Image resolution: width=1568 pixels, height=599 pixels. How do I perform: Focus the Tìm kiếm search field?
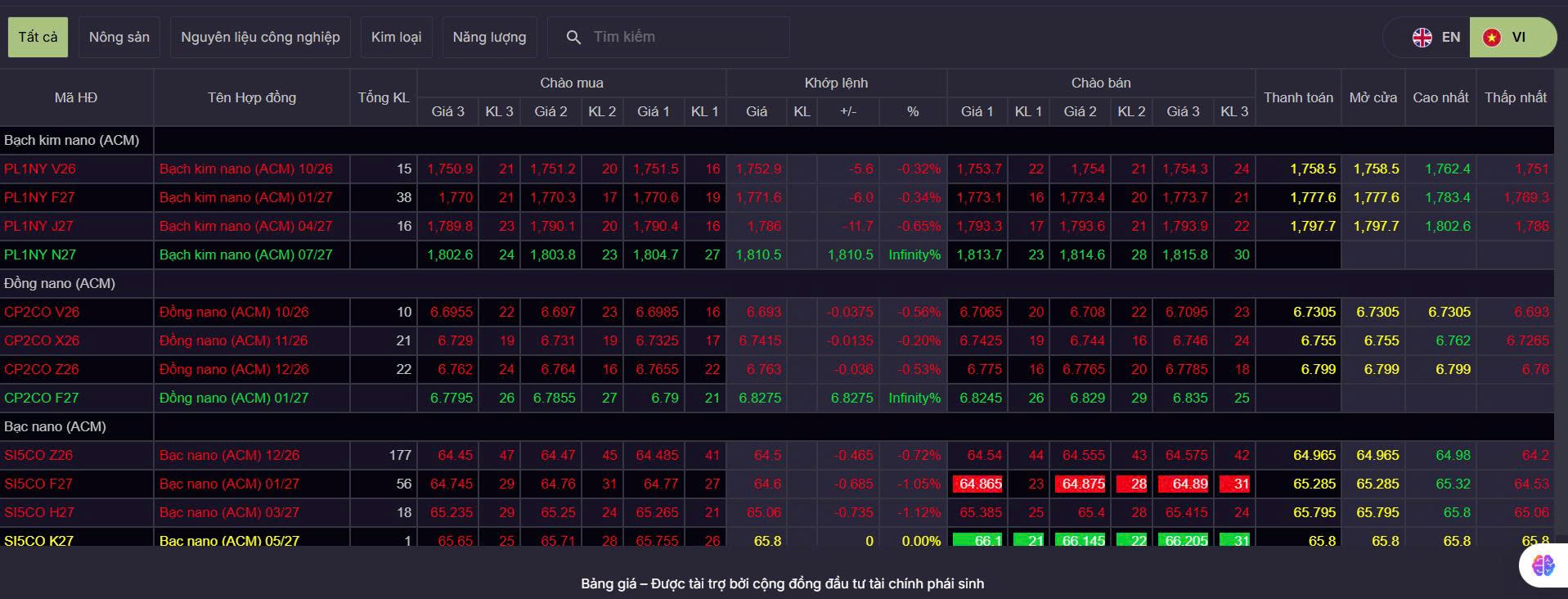[668, 37]
